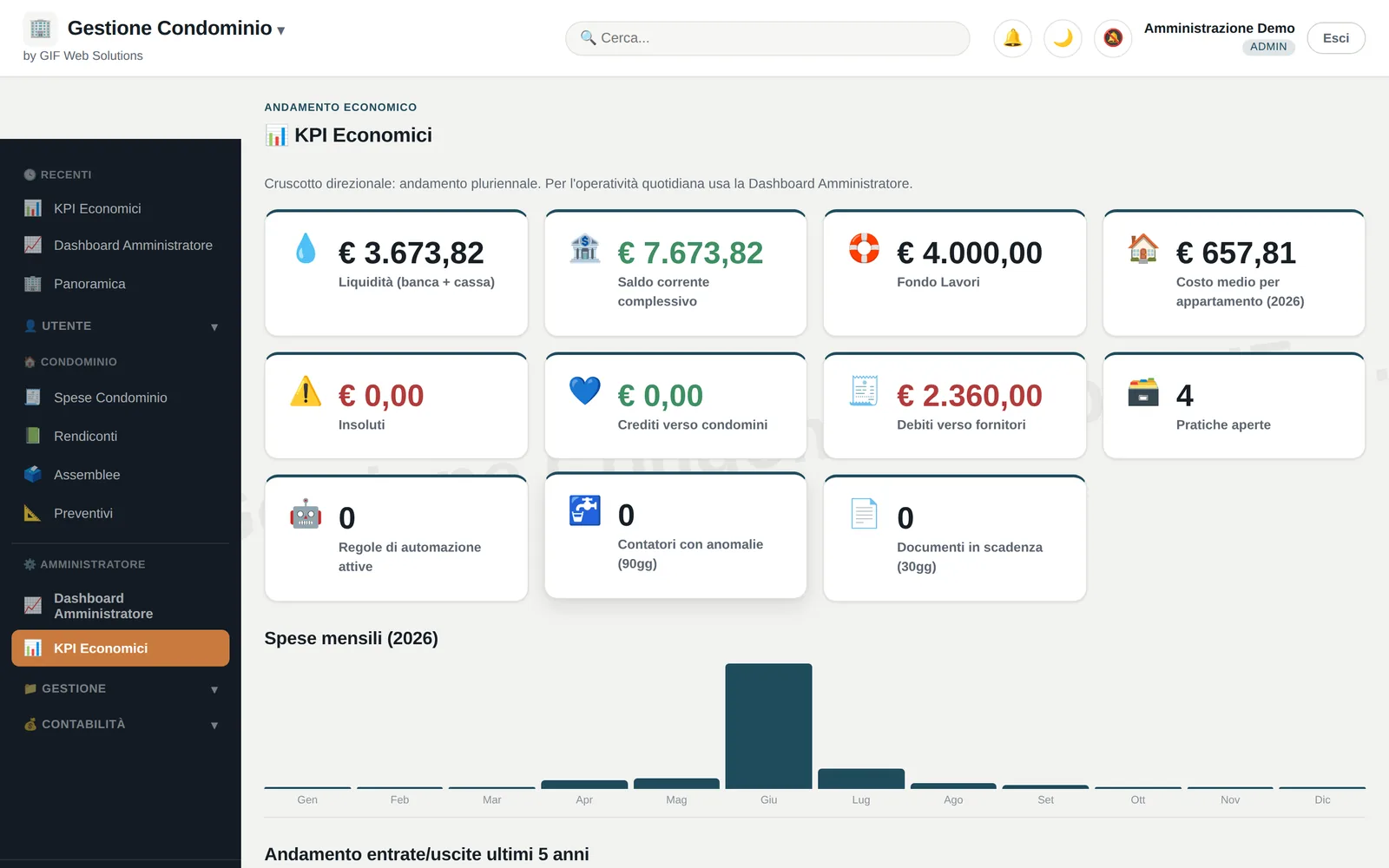Screen dimensions: 1389x868
Task: Click the Preventivi ruler icon
Action: 33,513
